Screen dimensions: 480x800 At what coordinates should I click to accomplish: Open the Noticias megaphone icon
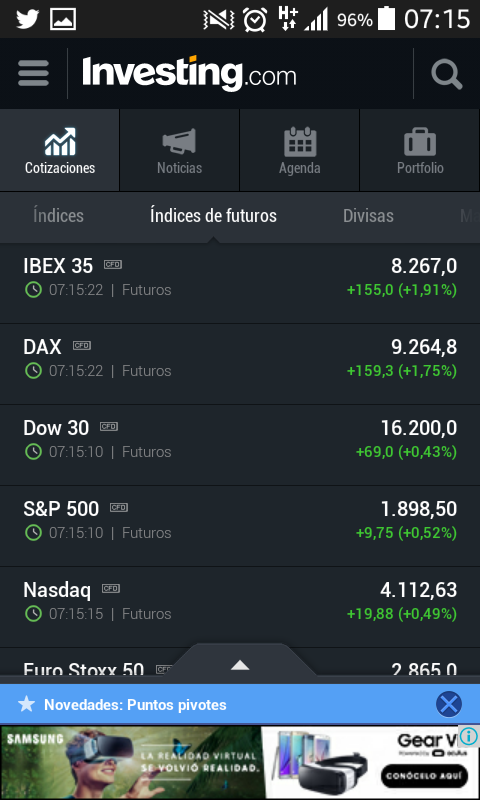(179, 141)
